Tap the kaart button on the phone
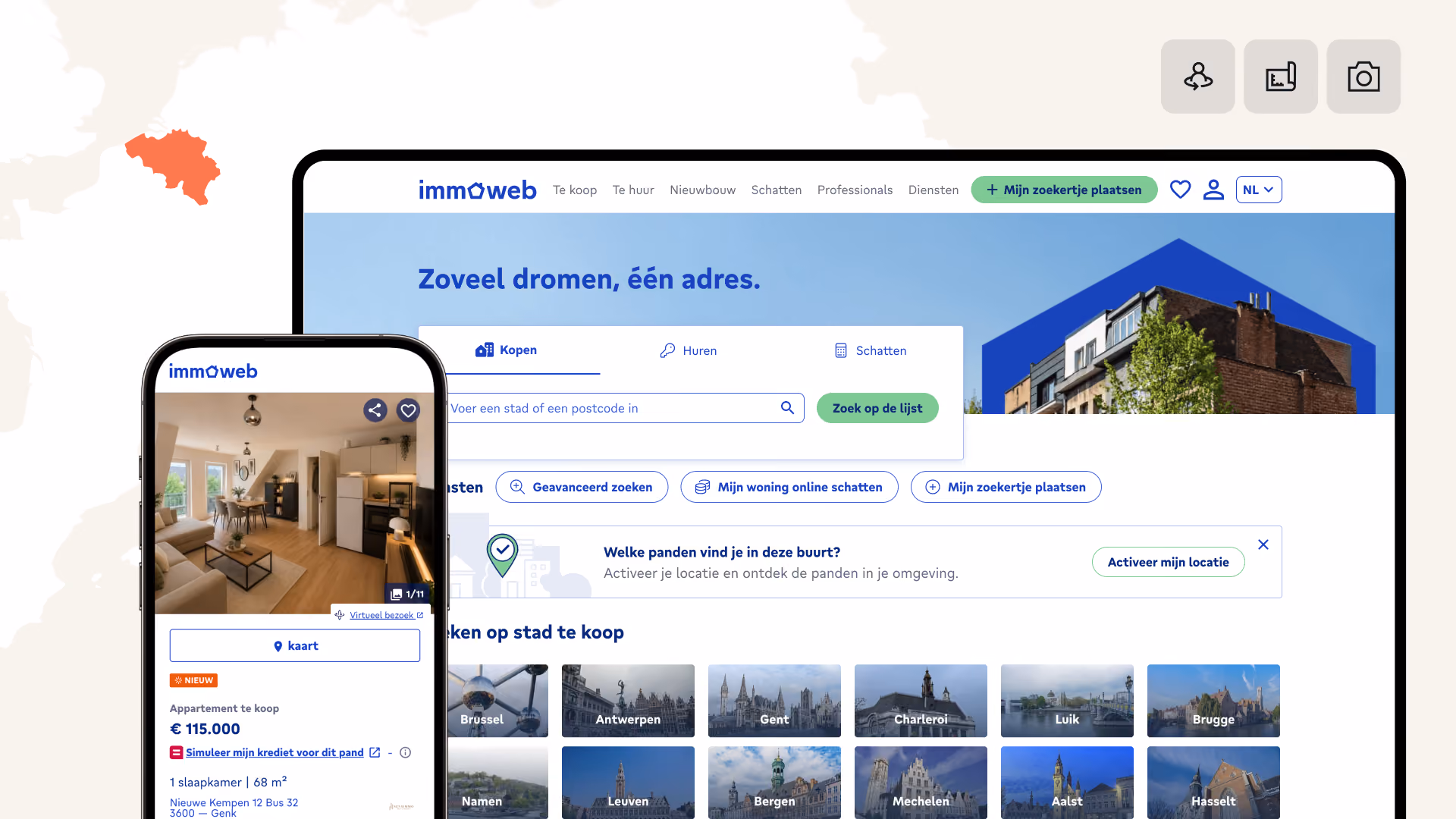The height and width of the screenshot is (819, 1456). [x=295, y=645]
